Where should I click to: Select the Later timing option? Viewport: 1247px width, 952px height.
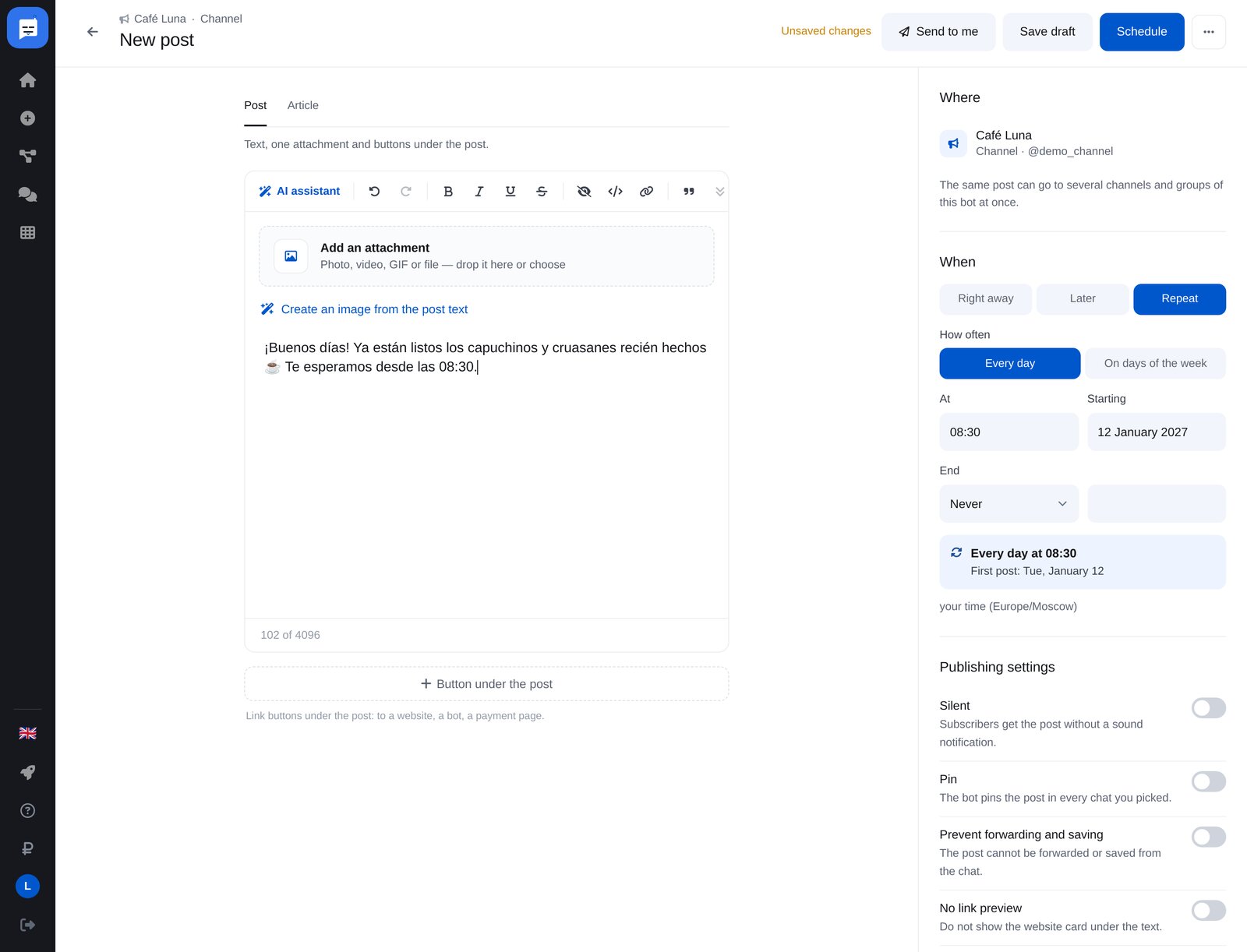click(1083, 299)
